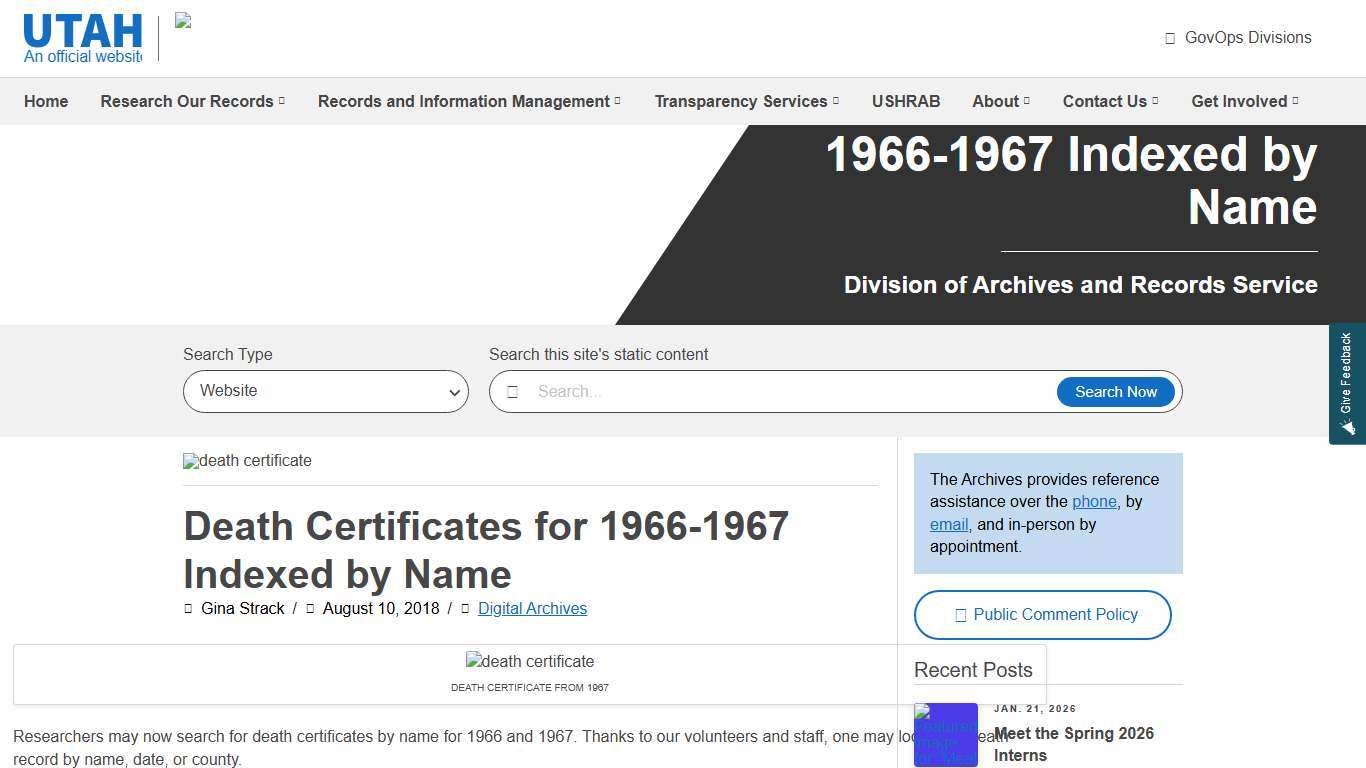Screen dimensions: 1366x768
Task: Expand the Research Our Records menu
Action: pos(192,101)
